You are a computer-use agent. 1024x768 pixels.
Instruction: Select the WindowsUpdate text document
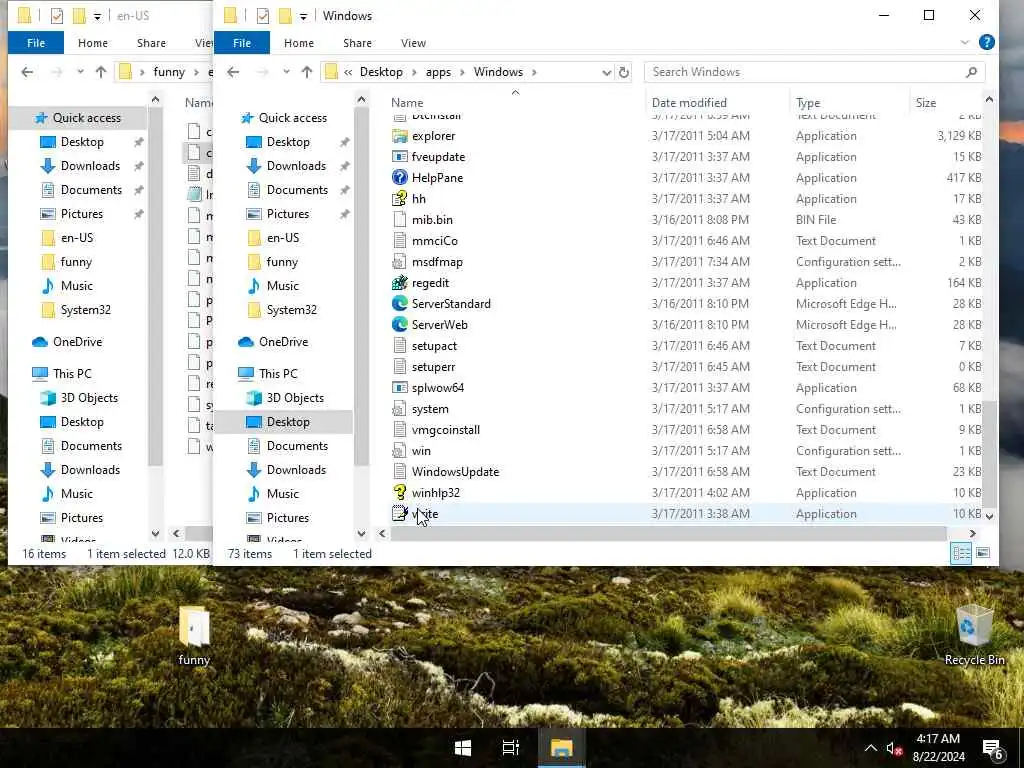click(x=455, y=472)
